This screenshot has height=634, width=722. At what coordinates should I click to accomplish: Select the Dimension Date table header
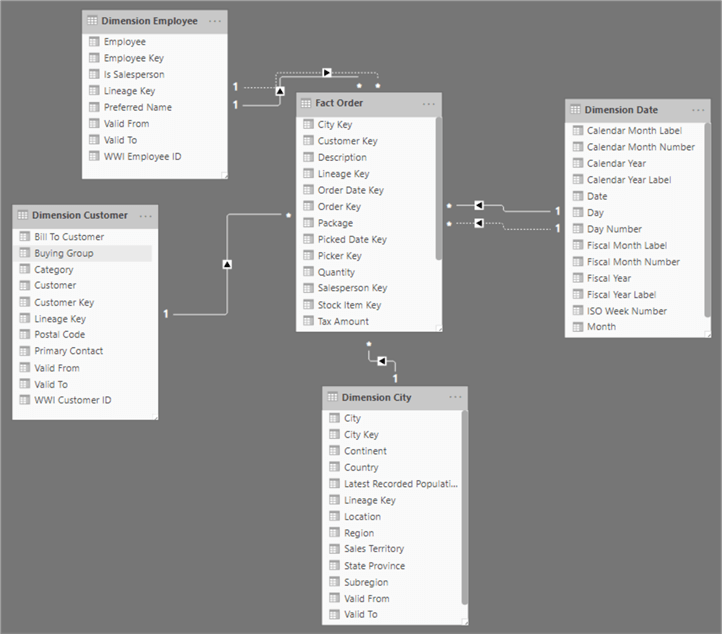[x=638, y=110]
